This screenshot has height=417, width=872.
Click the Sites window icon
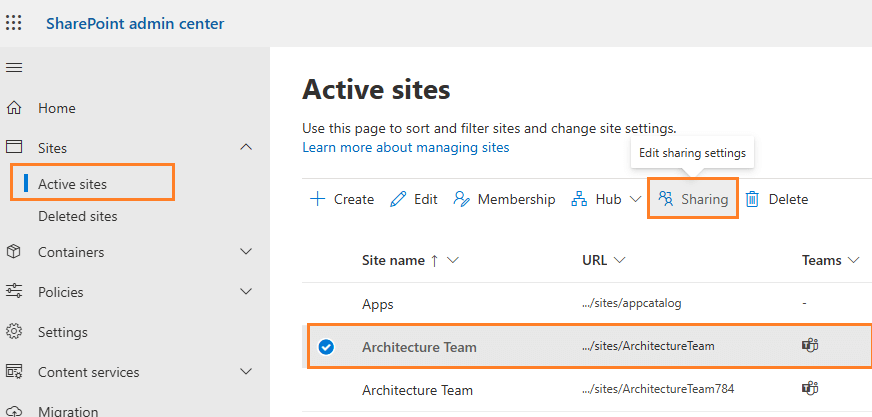click(x=14, y=147)
